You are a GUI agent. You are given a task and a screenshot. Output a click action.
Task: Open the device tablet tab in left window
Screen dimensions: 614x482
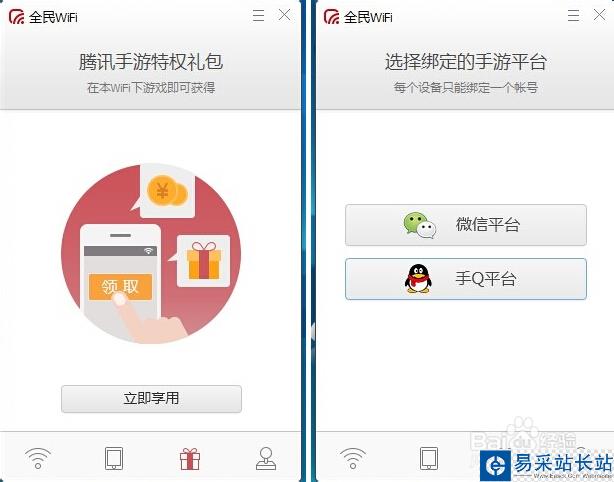114,459
